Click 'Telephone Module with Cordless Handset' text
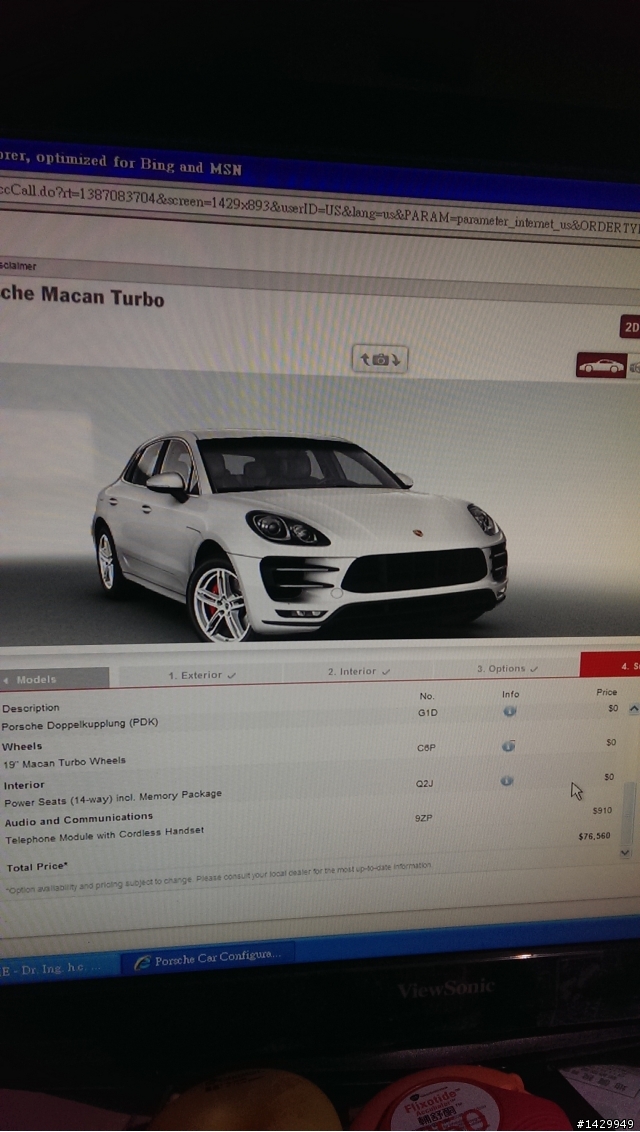640x1132 pixels. [105, 835]
